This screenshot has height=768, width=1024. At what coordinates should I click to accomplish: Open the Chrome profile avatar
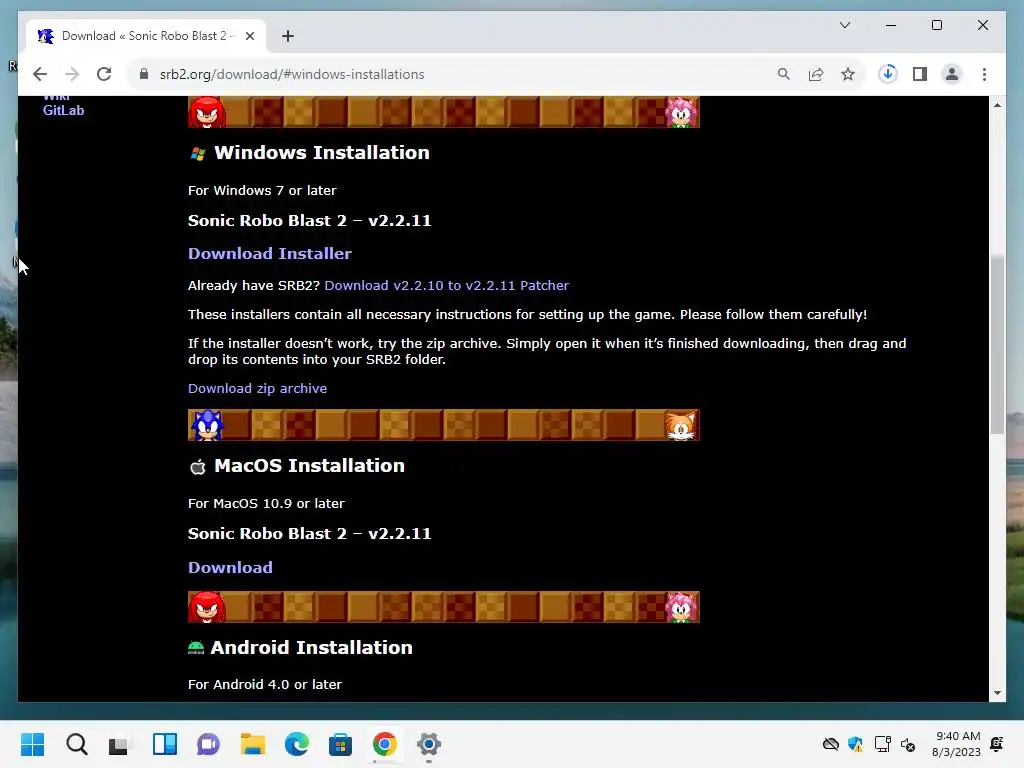[x=952, y=74]
